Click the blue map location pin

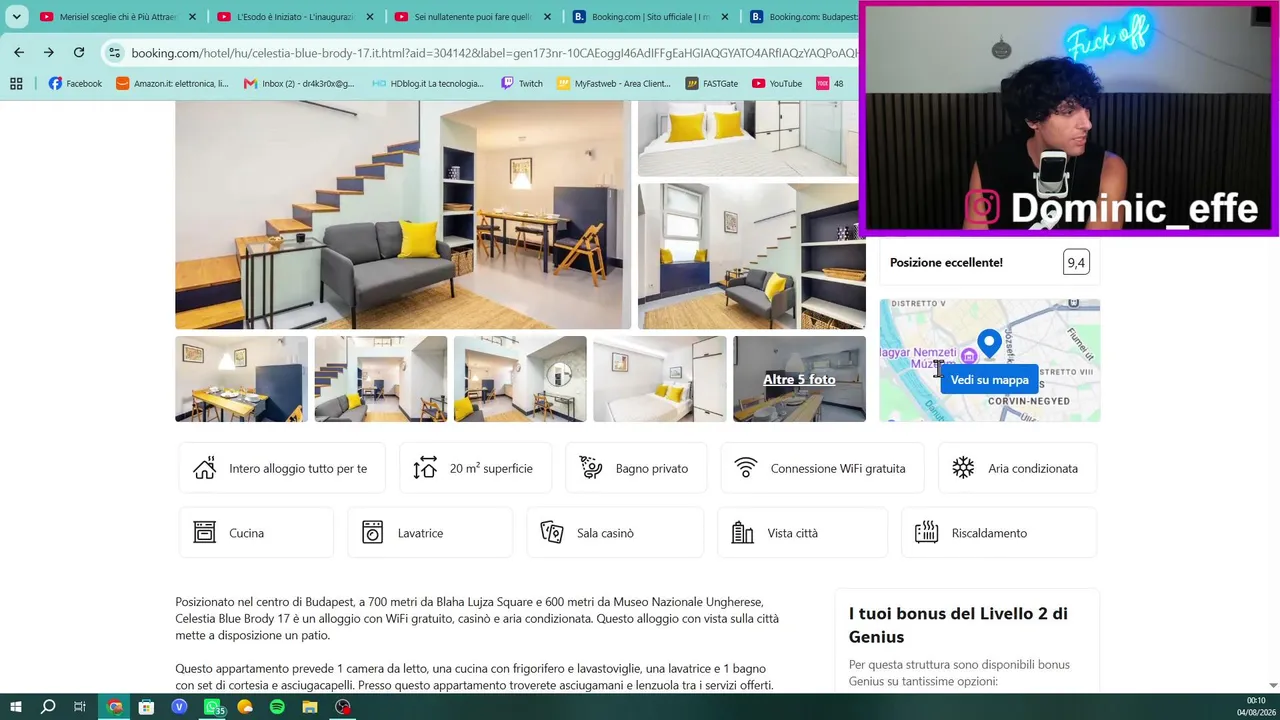click(989, 344)
